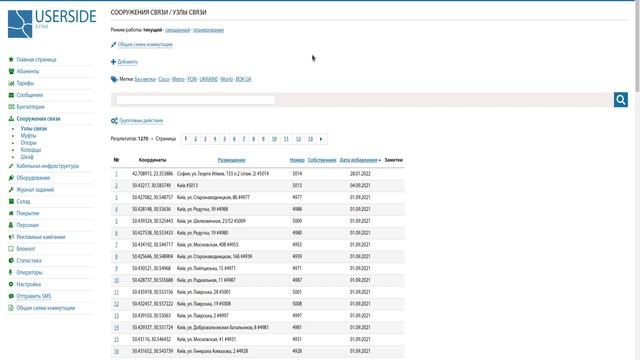The image size is (640, 360).
Task: Click the plus icon beside Добавить
Action: [113, 62]
